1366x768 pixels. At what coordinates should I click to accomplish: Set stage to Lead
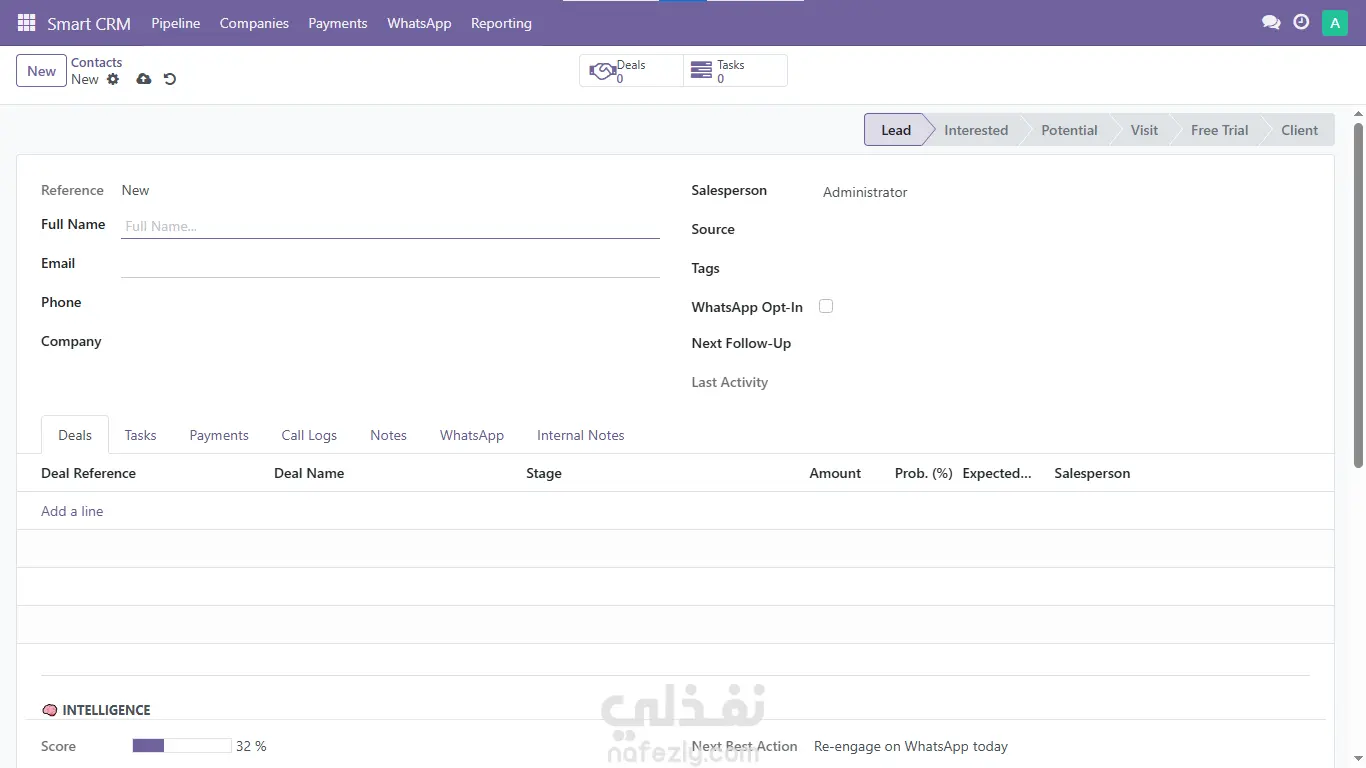[895, 130]
